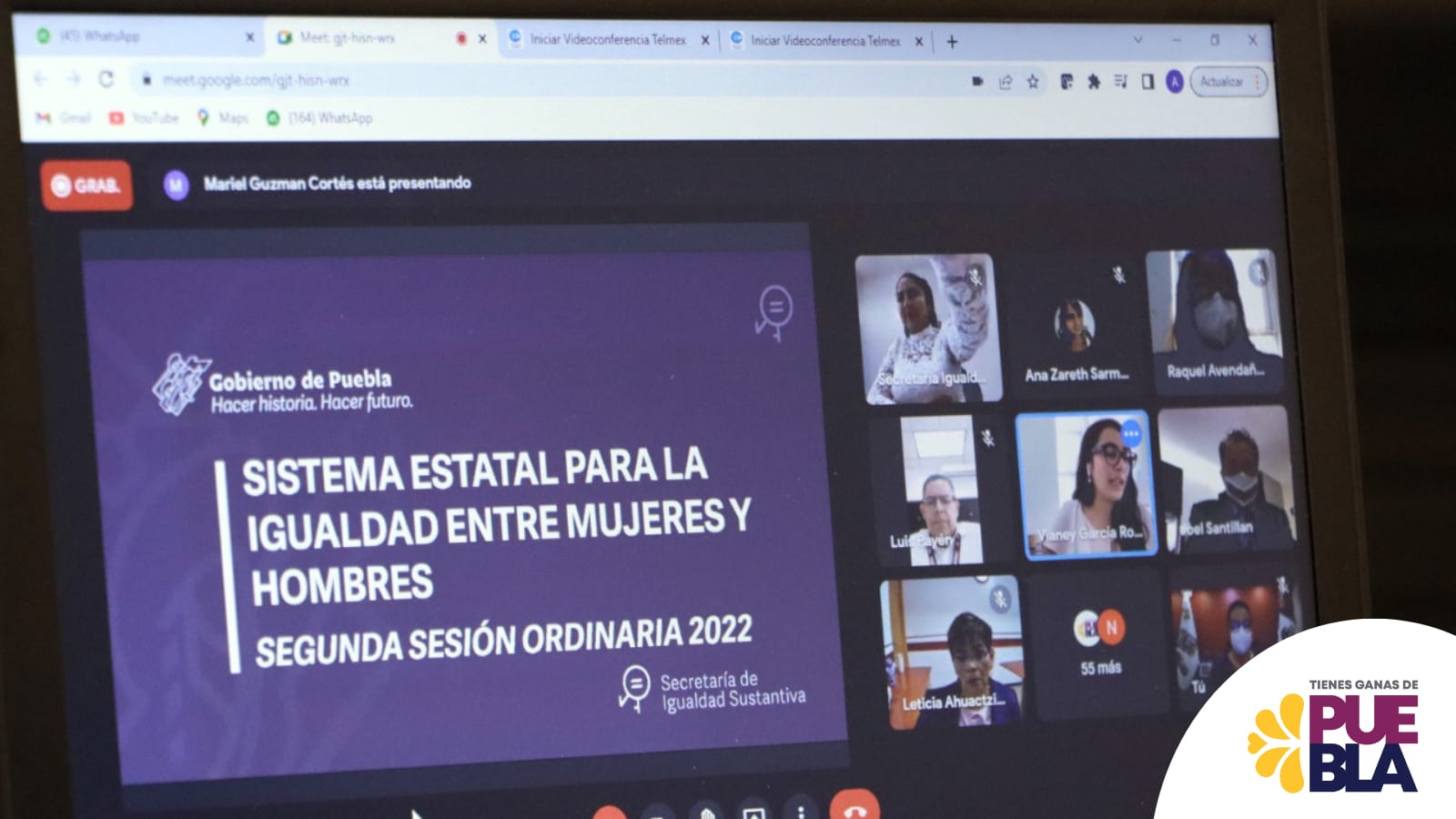Reload the Google Meet page

click(106, 79)
